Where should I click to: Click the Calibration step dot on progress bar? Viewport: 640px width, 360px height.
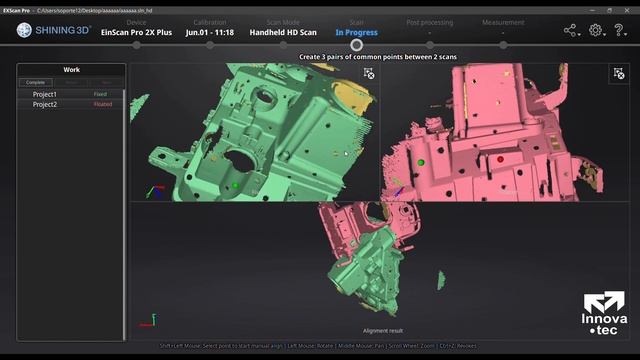pyautogui.click(x=210, y=45)
